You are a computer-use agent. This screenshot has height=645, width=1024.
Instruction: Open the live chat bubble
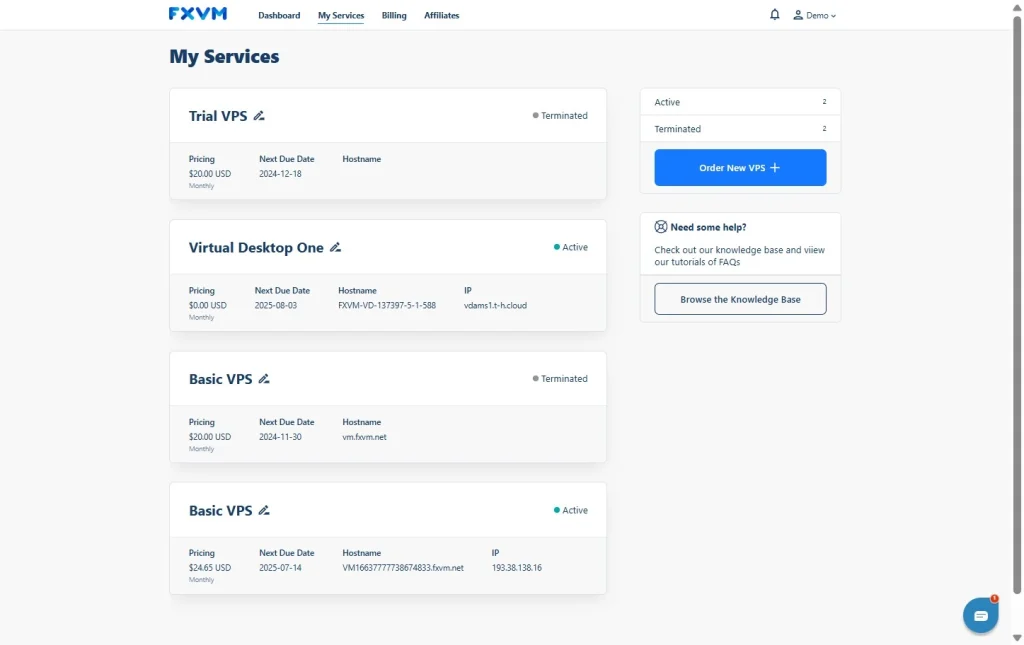[980, 615]
